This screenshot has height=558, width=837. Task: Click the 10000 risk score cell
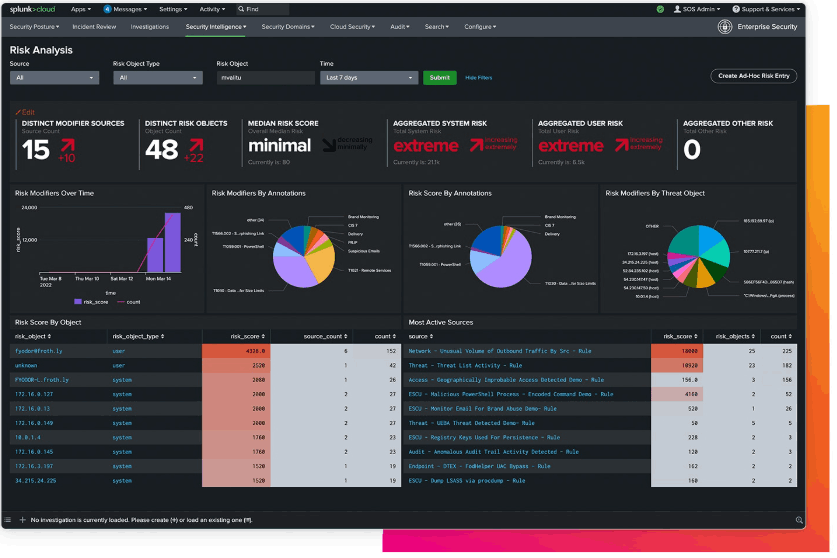coord(676,351)
